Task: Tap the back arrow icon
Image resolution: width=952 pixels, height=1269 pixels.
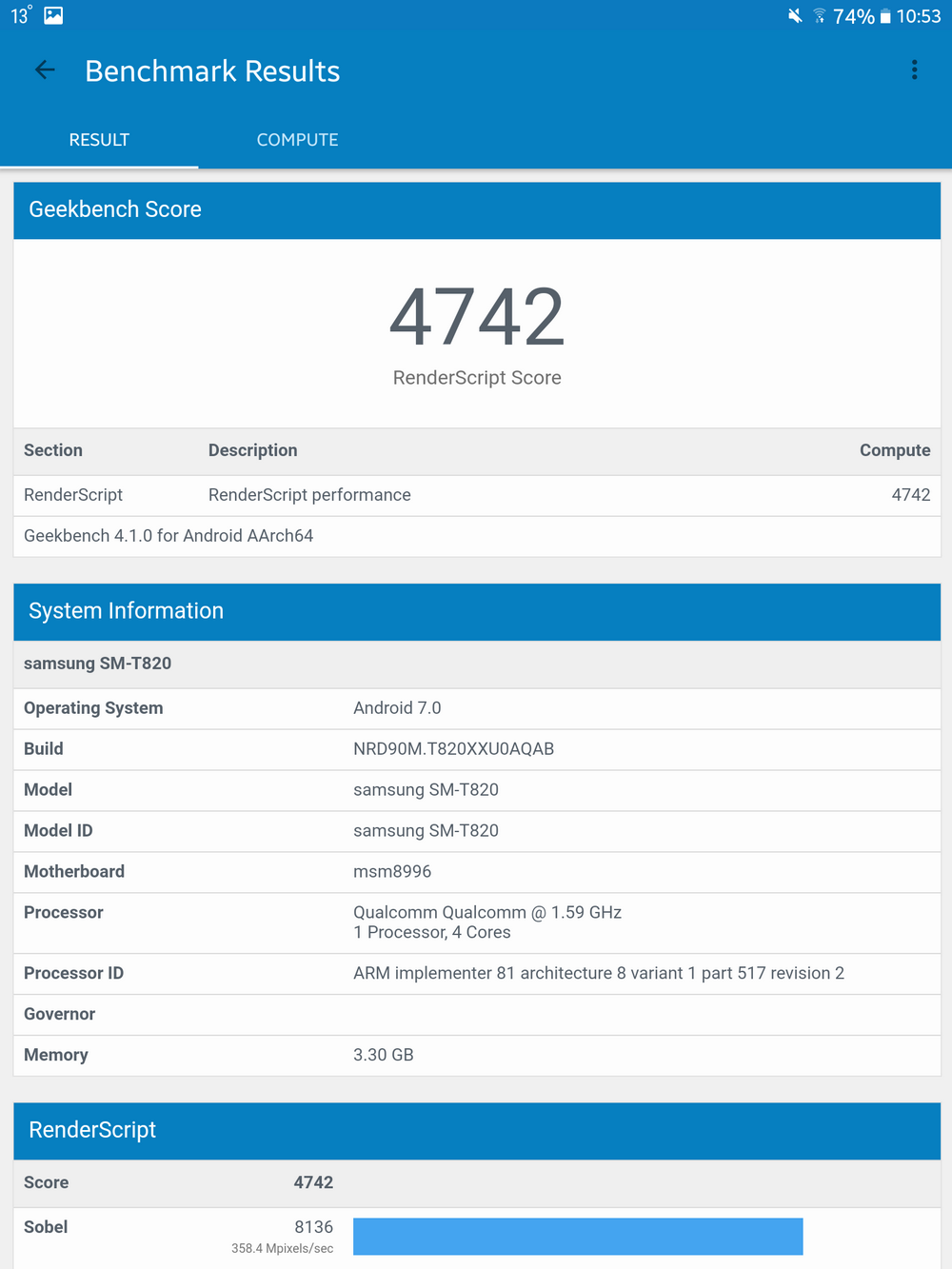Action: click(45, 69)
